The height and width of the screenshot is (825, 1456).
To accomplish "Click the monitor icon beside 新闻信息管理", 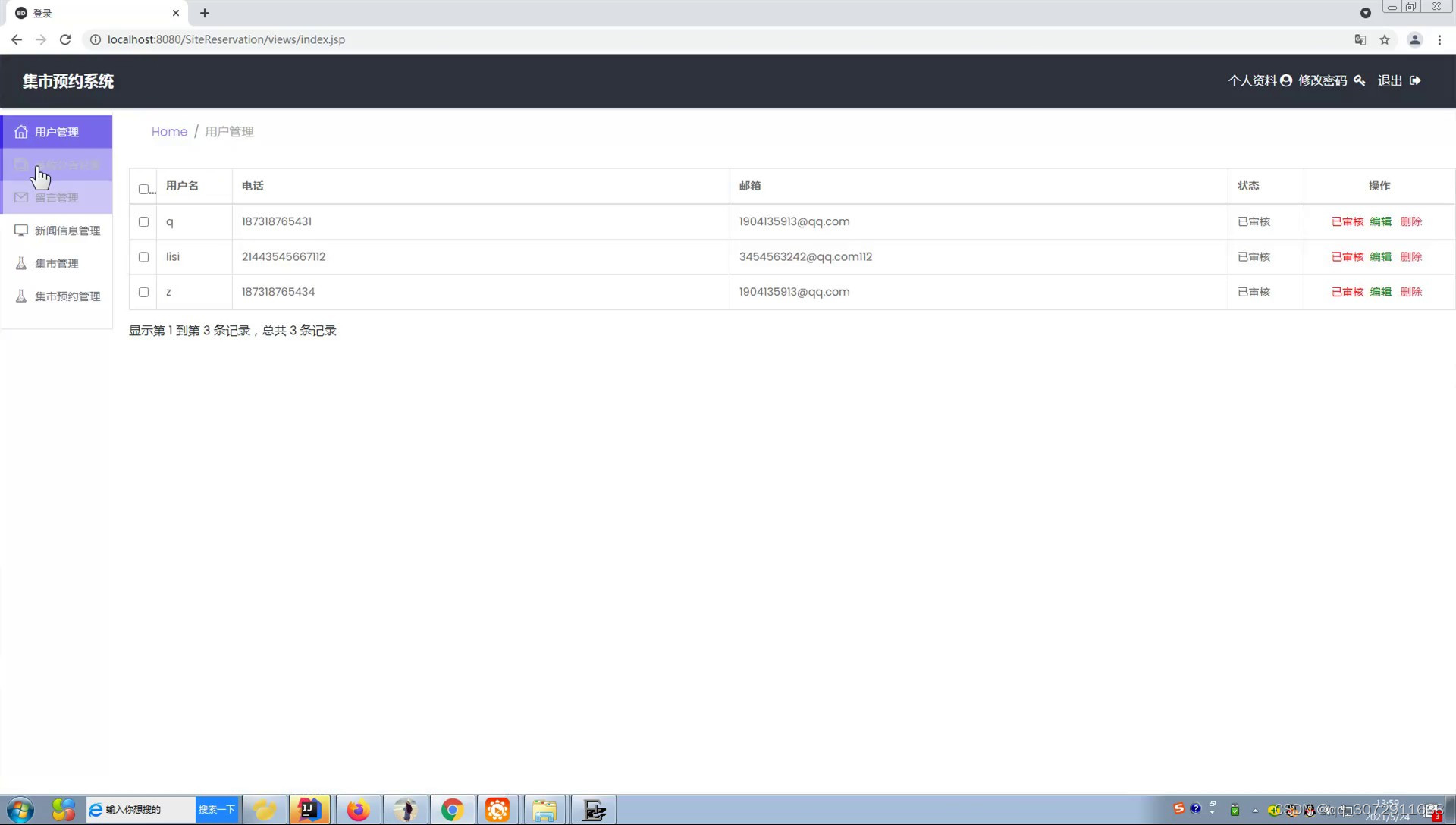I will click(x=21, y=231).
